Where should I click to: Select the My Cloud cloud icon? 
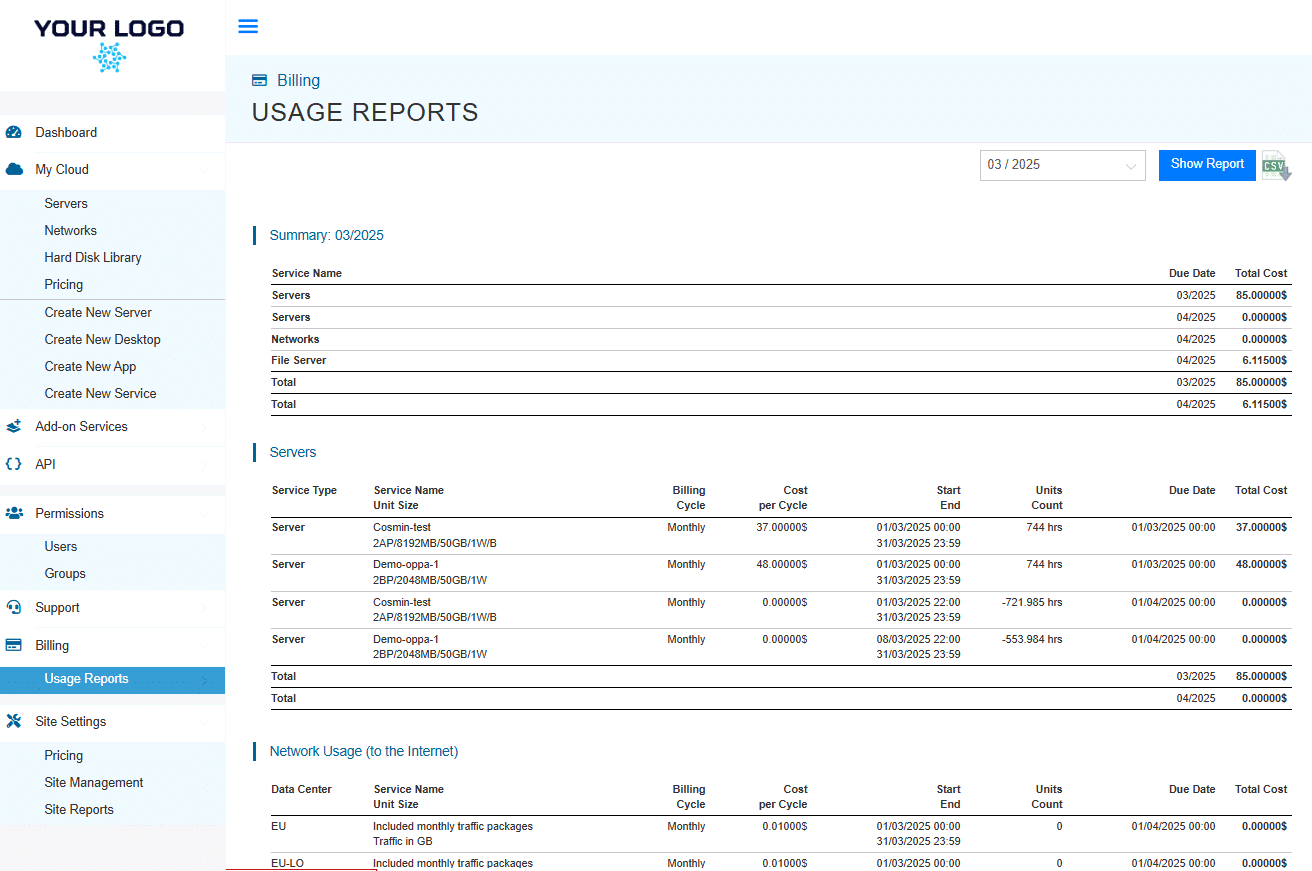point(15,169)
